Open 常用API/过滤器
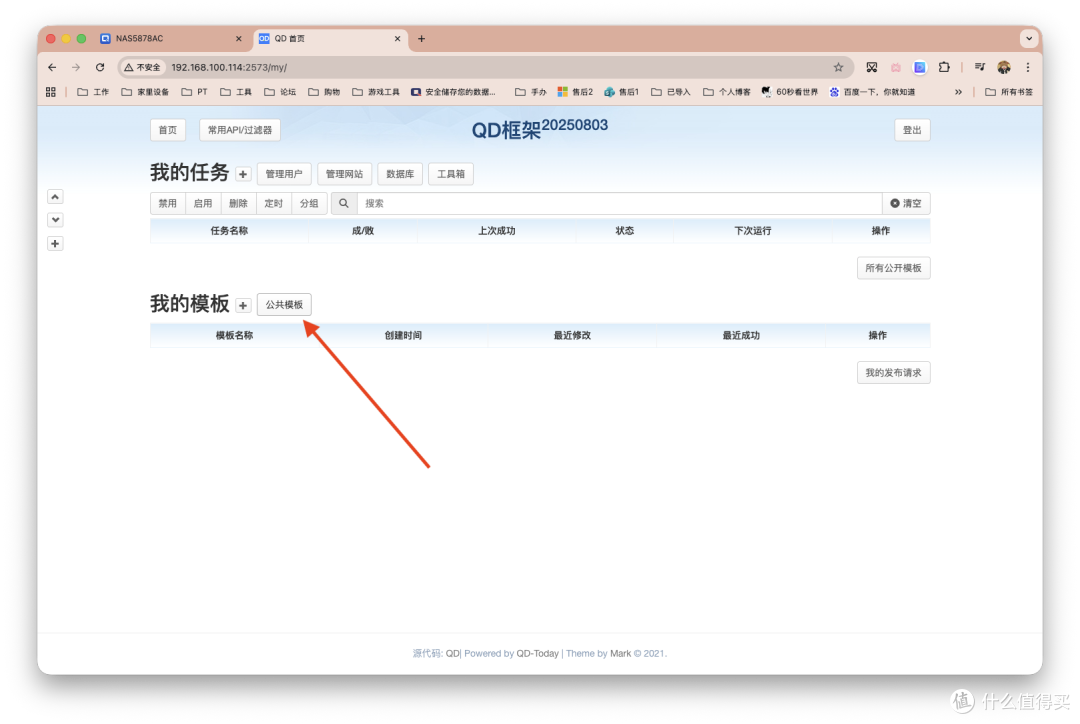 [x=240, y=130]
